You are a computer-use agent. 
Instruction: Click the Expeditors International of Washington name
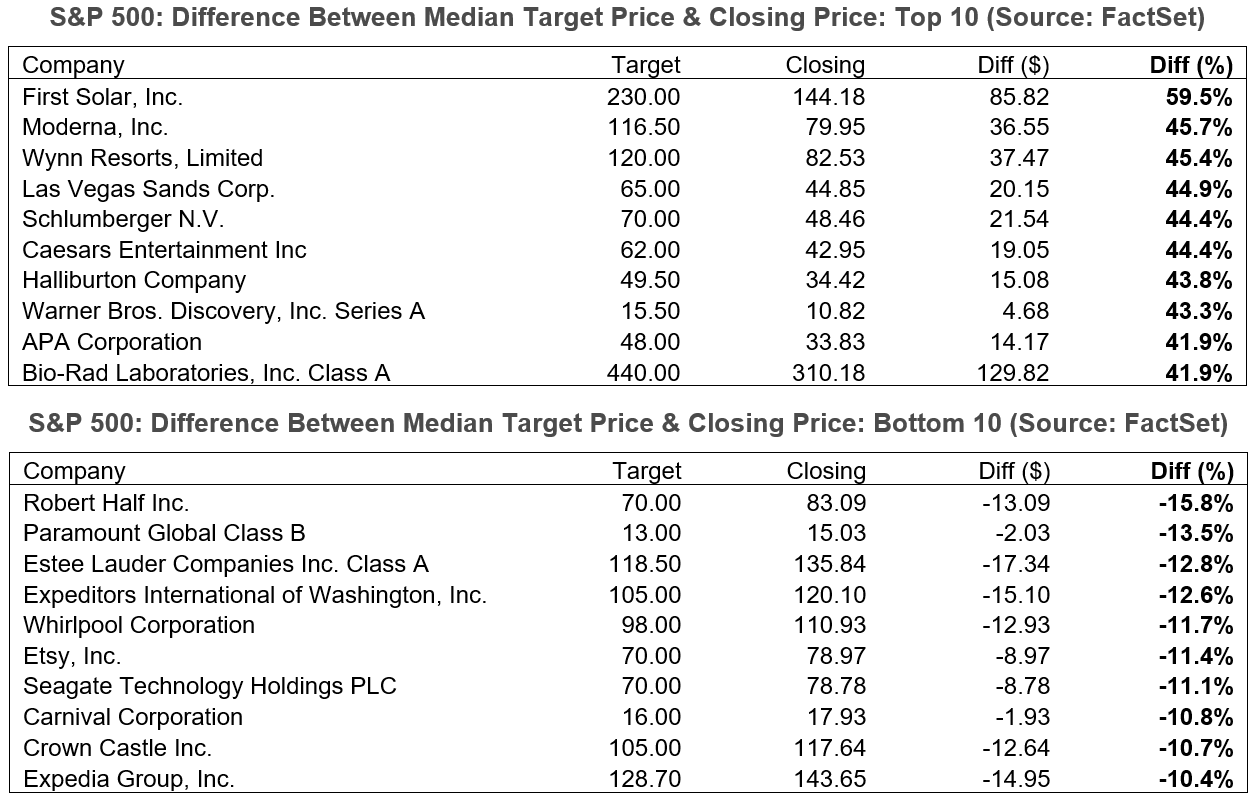tap(255, 595)
